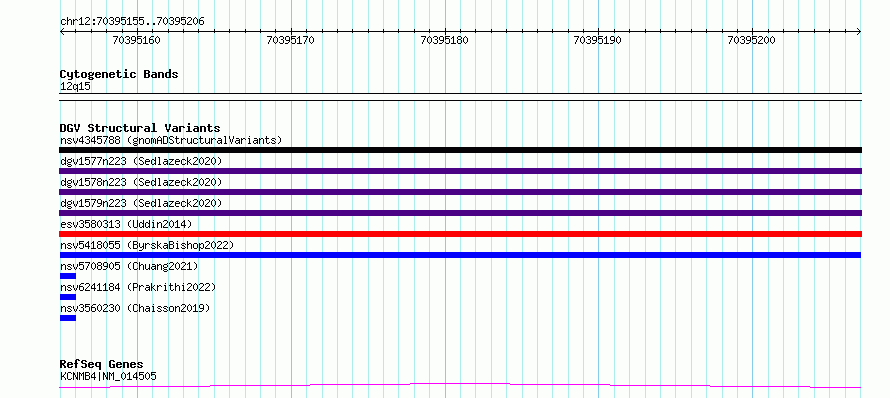Image resolution: width=890 pixels, height=398 pixels.
Task: Open the KCNMB4|NM_014505 gene label
Action: coord(108,376)
